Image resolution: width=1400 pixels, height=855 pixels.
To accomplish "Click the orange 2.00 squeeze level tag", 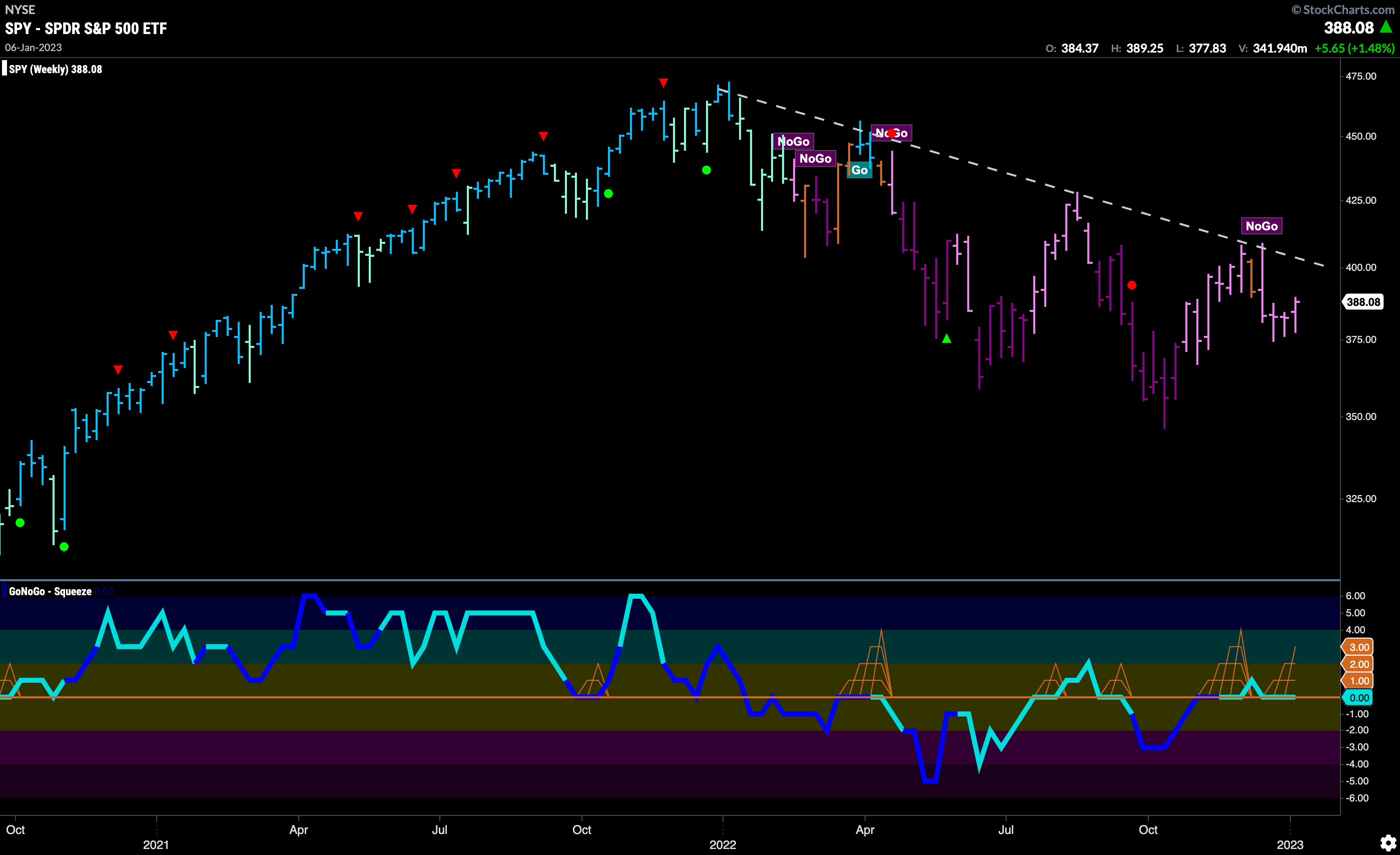I will point(1358,664).
